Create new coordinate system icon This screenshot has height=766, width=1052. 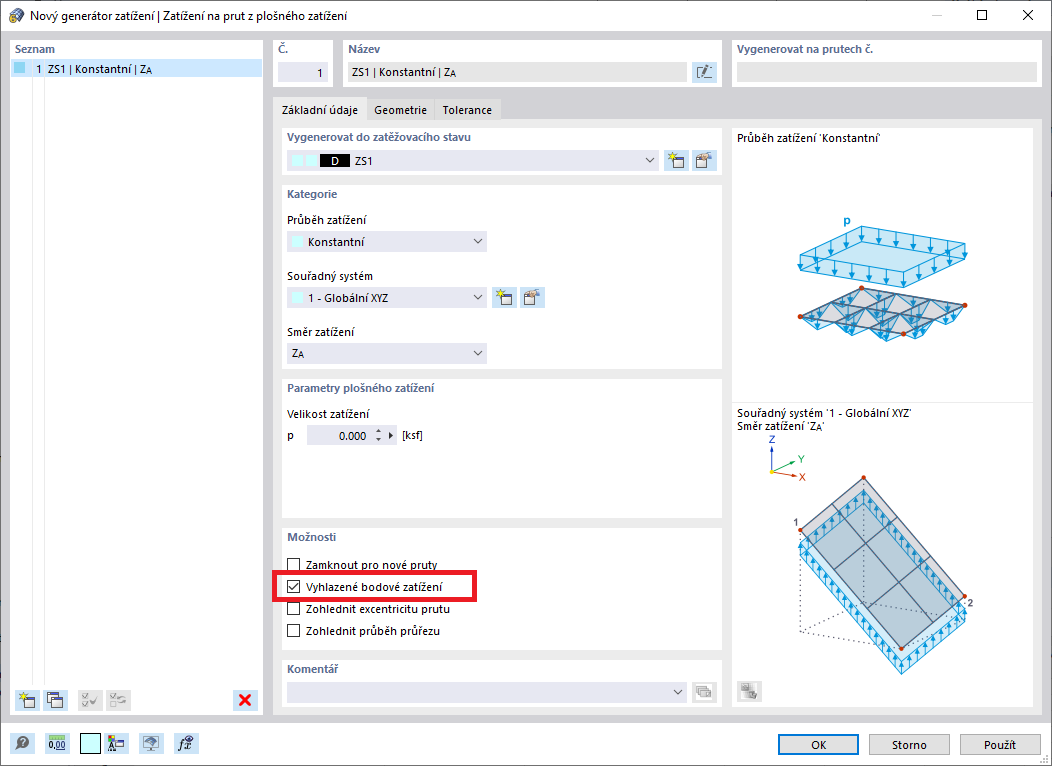(x=504, y=297)
